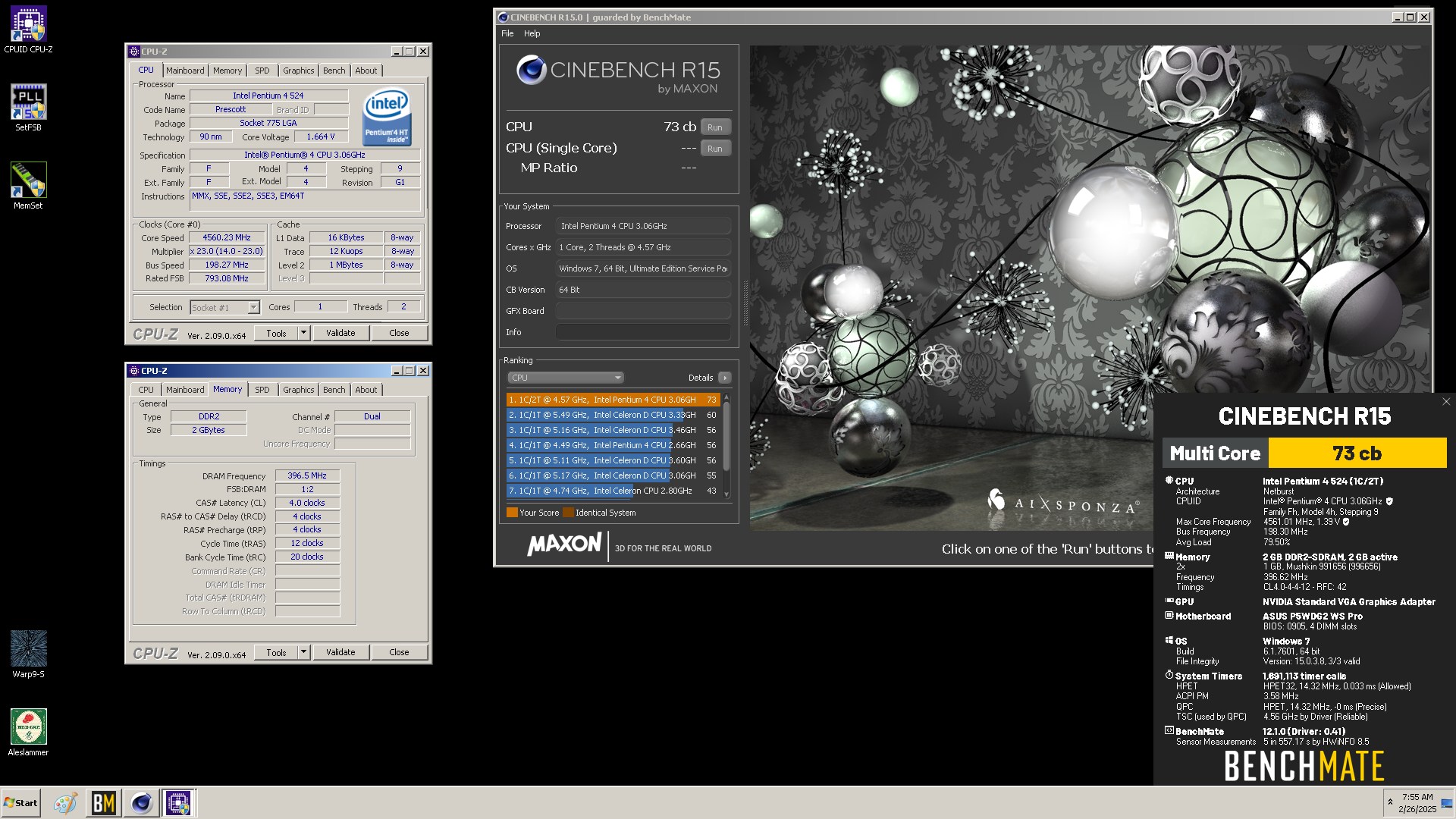Switch to CPU tab in Memory CPU-Z
1456x819 pixels.
[146, 390]
